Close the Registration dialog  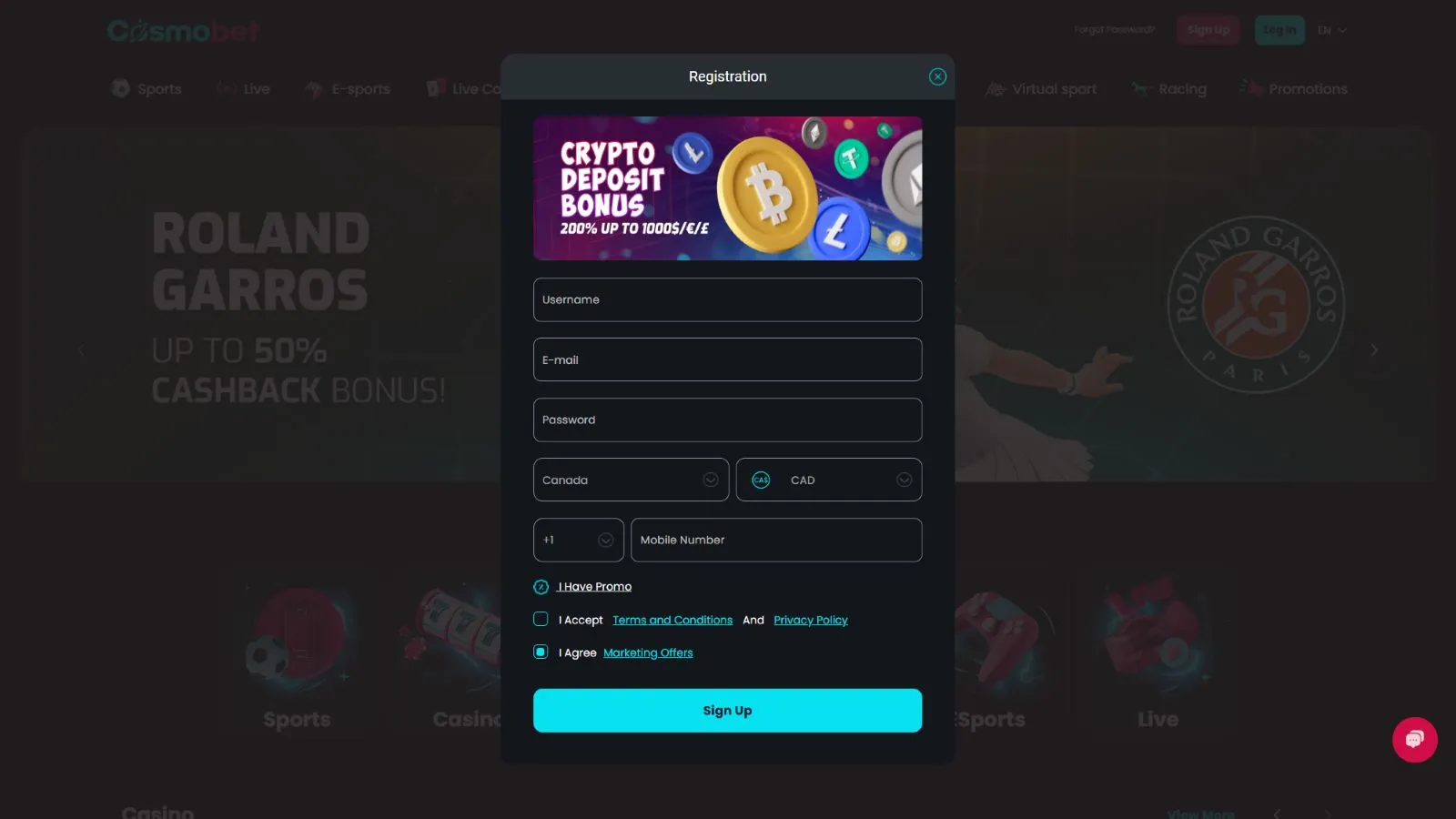(937, 76)
